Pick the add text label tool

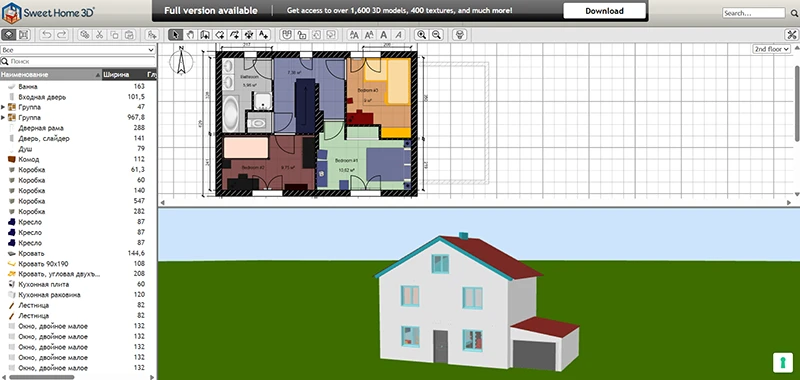click(x=263, y=35)
